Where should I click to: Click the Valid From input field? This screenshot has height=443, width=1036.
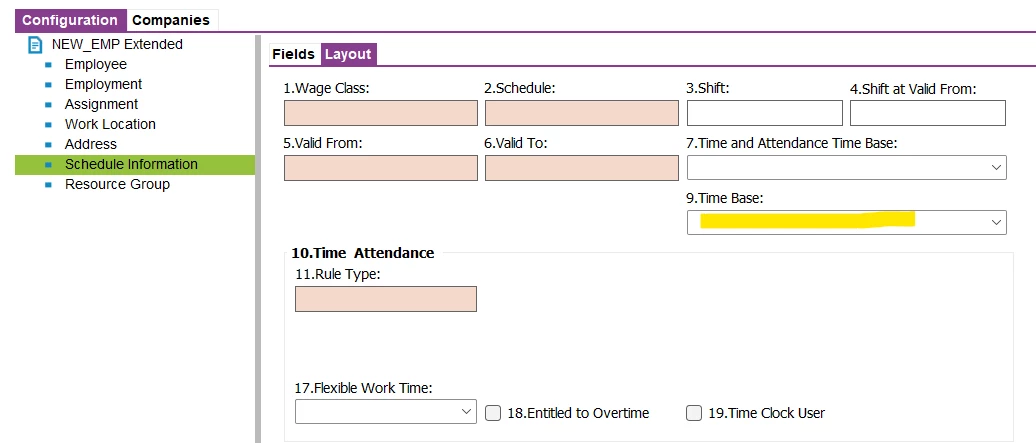pyautogui.click(x=381, y=168)
